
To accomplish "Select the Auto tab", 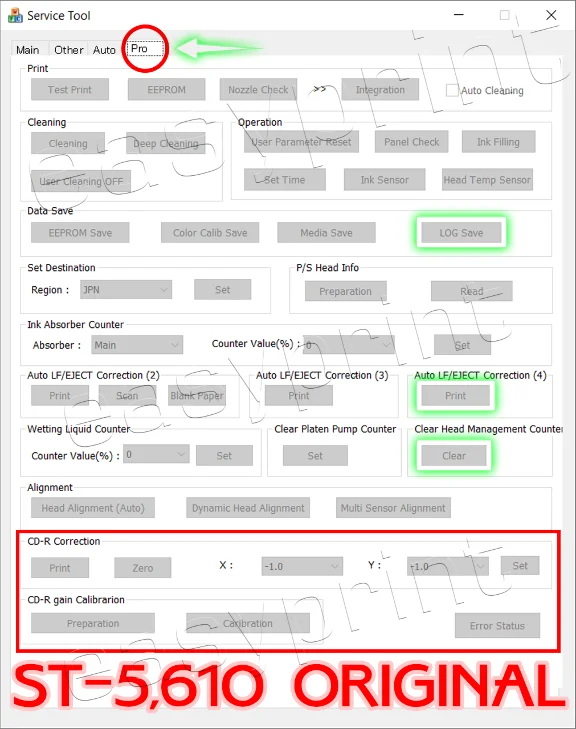I will point(104,50).
